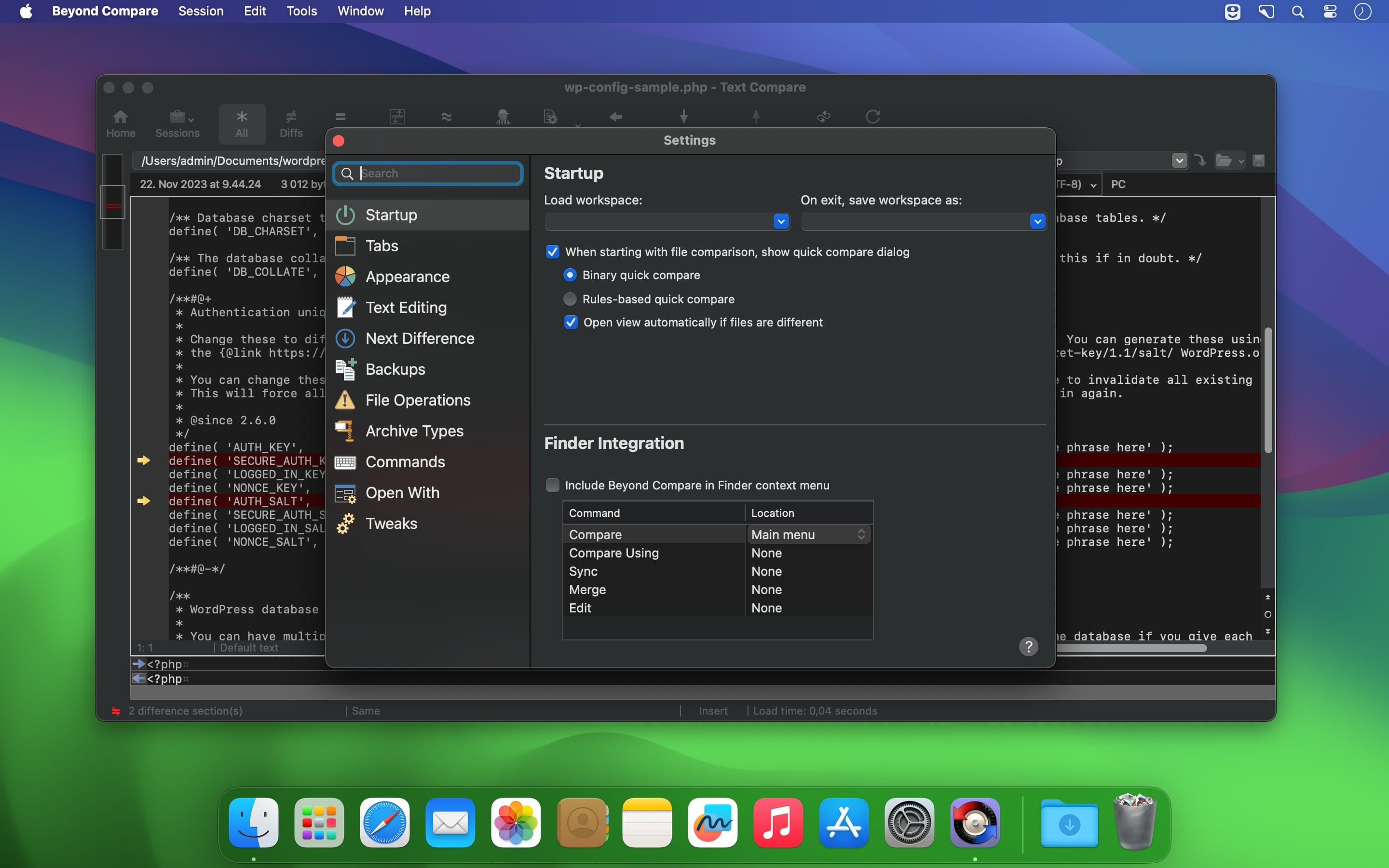1389x868 pixels.
Task: Click the Beyond Compare Dock icon
Action: pyautogui.click(x=975, y=823)
